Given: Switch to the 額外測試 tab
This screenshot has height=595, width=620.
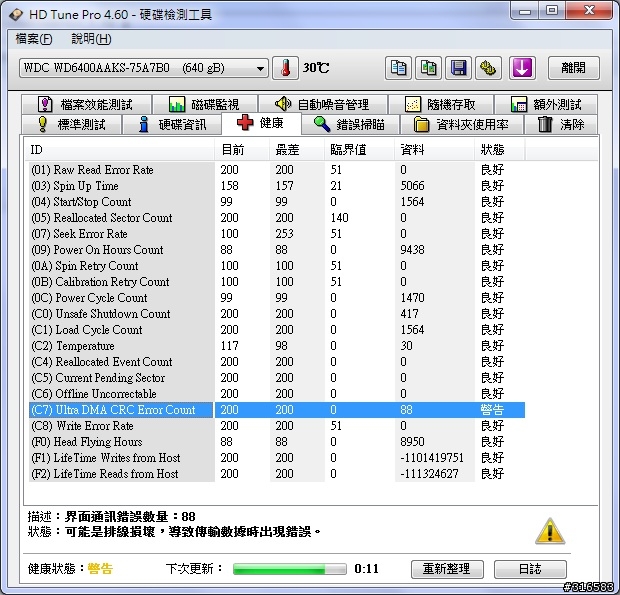Looking at the screenshot, I should pyautogui.click(x=546, y=104).
